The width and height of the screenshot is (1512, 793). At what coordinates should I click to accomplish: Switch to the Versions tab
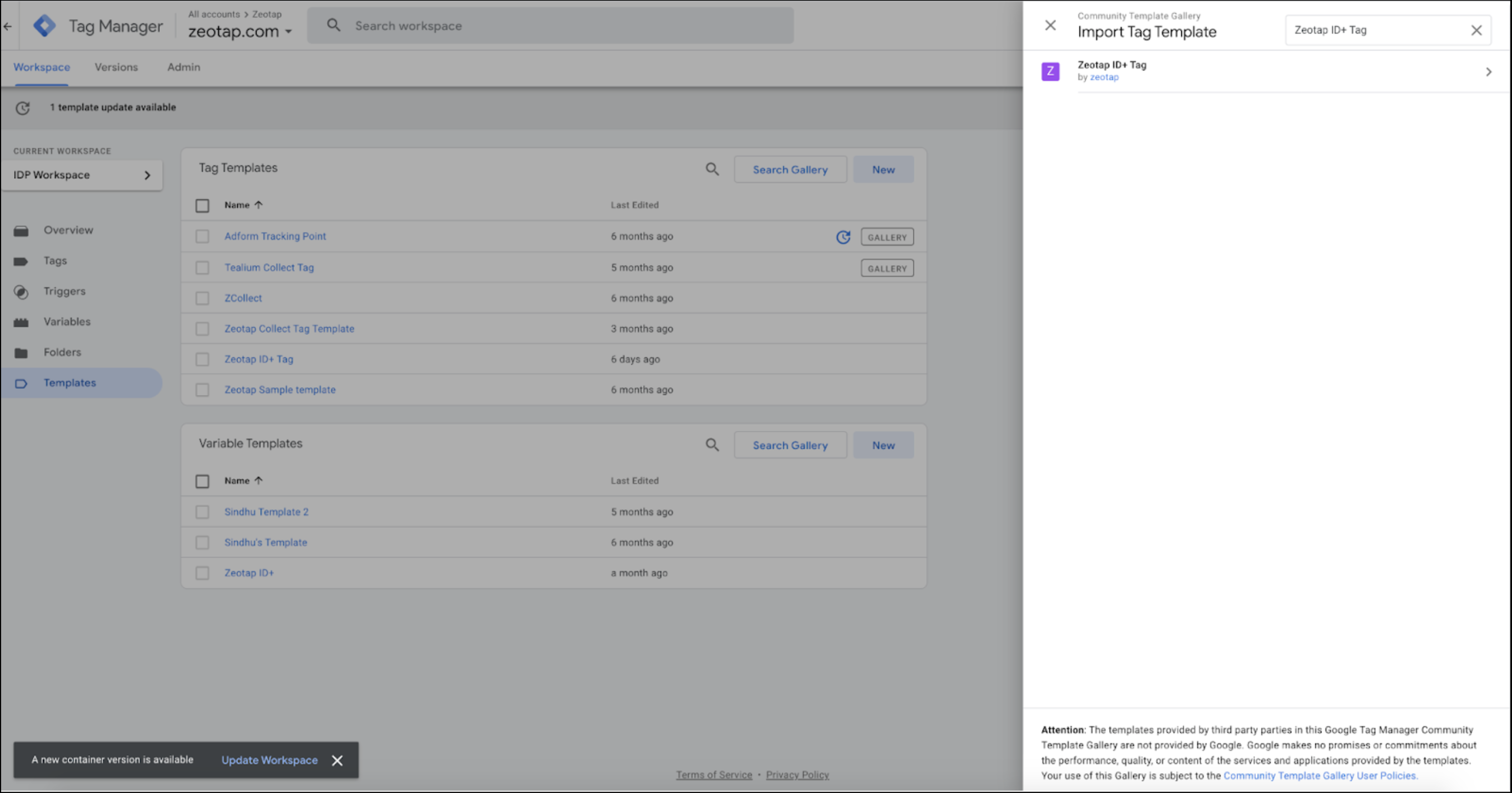click(116, 67)
